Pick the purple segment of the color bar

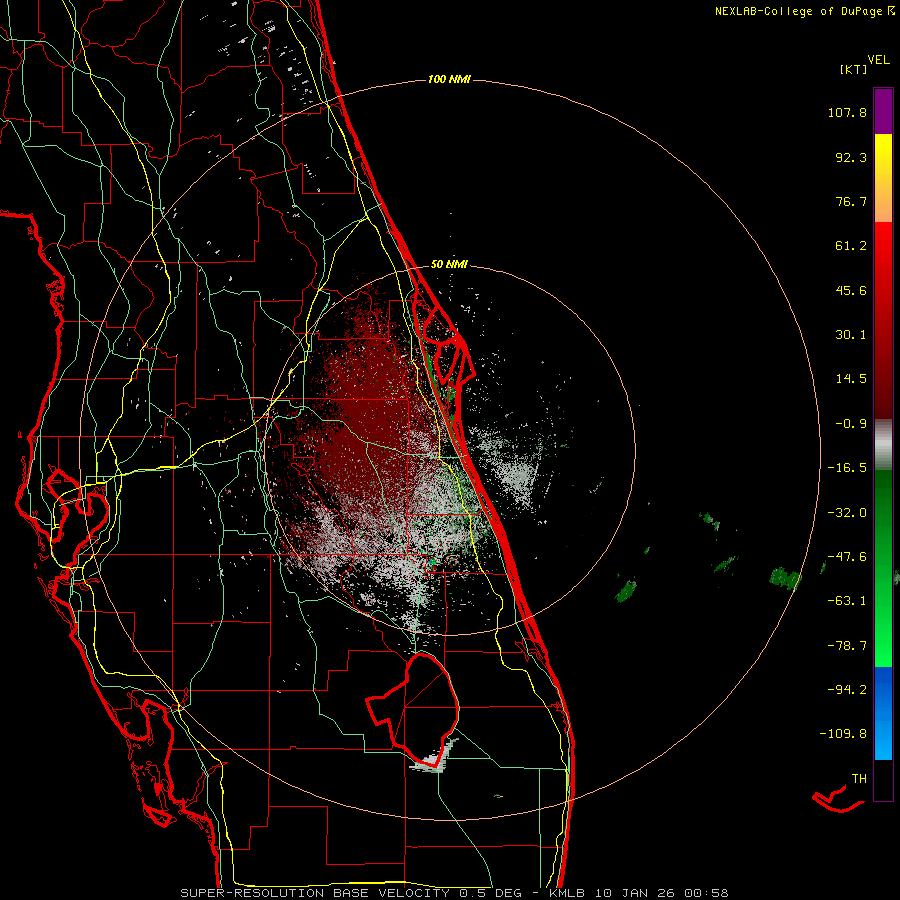883,111
